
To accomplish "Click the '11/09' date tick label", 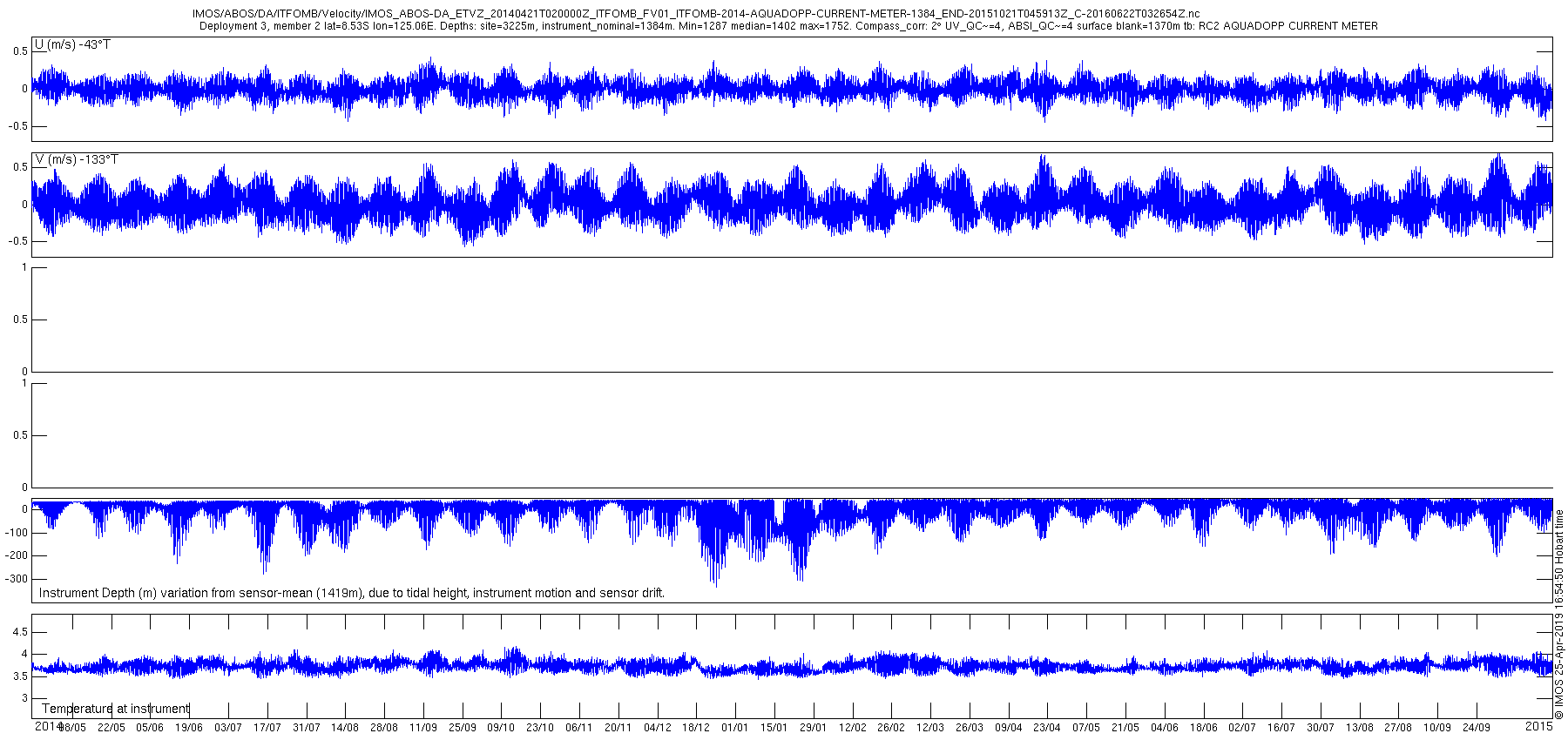I will click(x=423, y=728).
